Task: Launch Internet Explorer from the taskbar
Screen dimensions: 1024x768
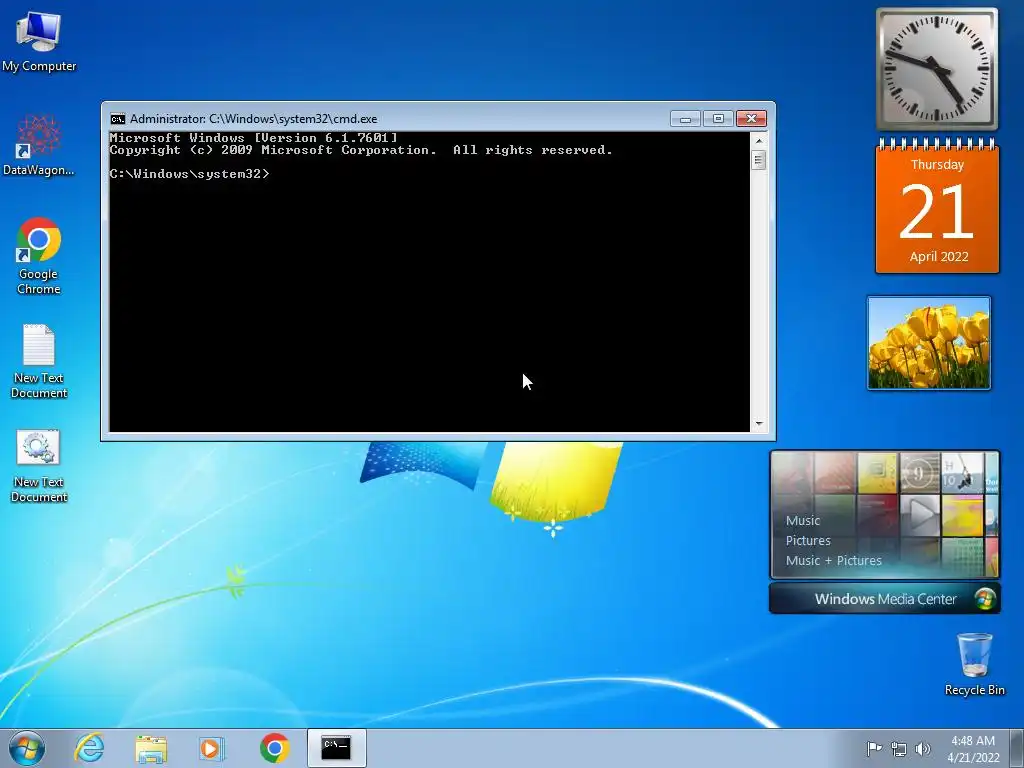Action: click(x=89, y=748)
